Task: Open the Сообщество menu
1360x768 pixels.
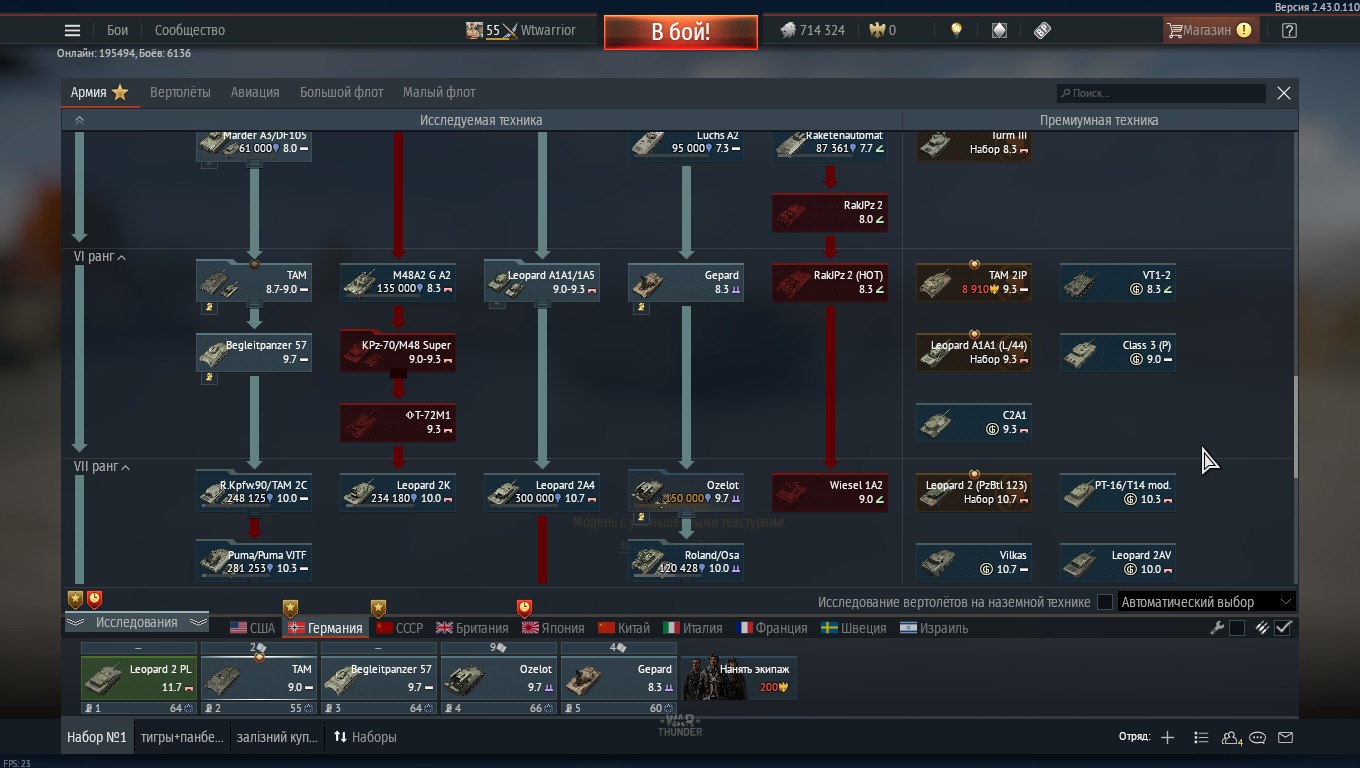Action: 190,30
